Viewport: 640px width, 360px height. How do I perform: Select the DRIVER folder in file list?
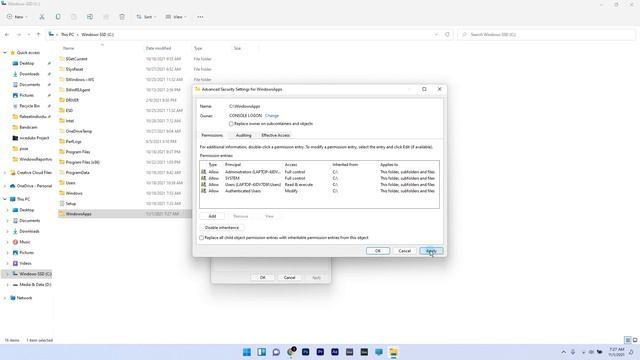point(72,100)
